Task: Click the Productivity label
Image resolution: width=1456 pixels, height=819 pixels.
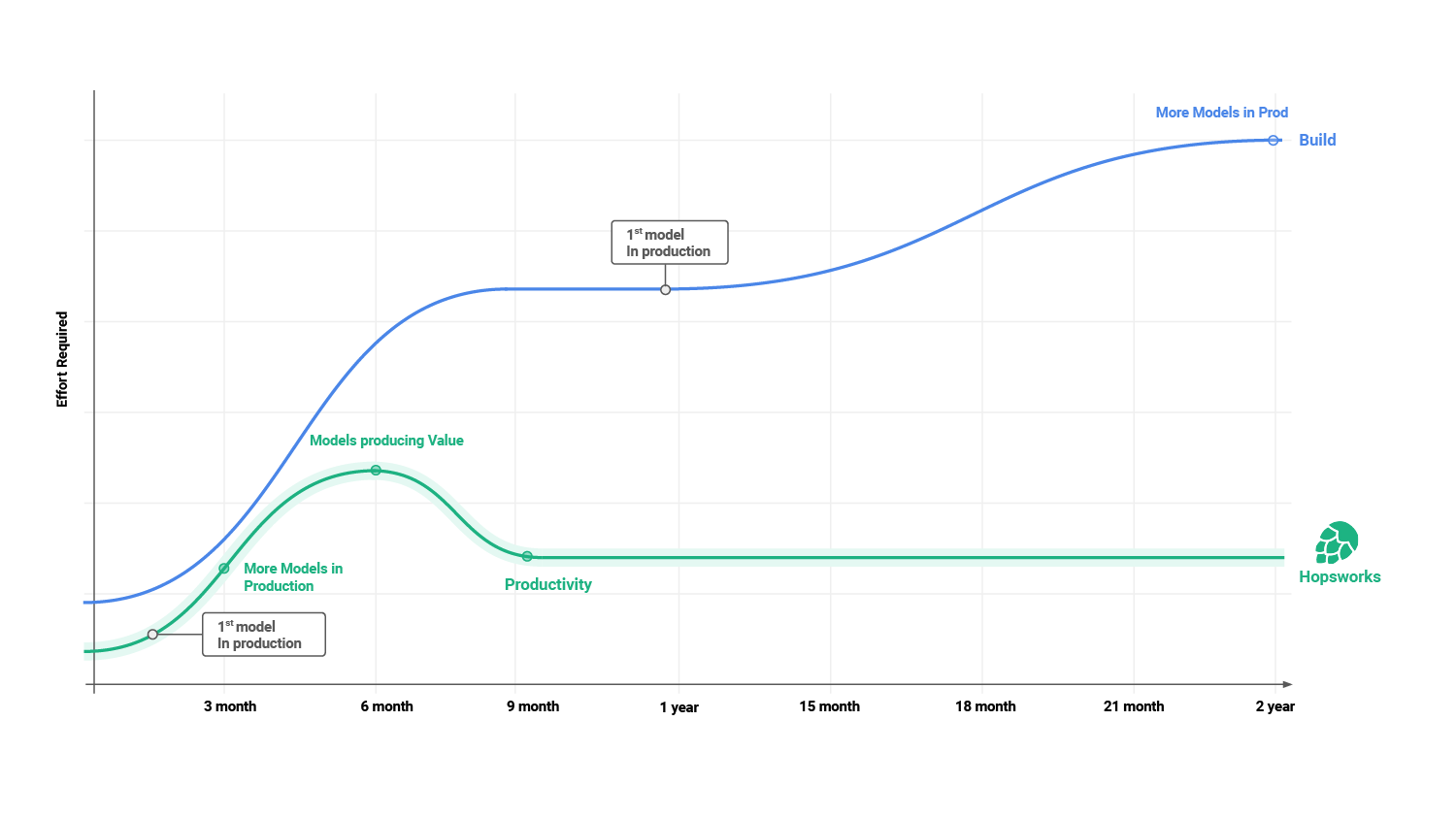Action: click(547, 584)
